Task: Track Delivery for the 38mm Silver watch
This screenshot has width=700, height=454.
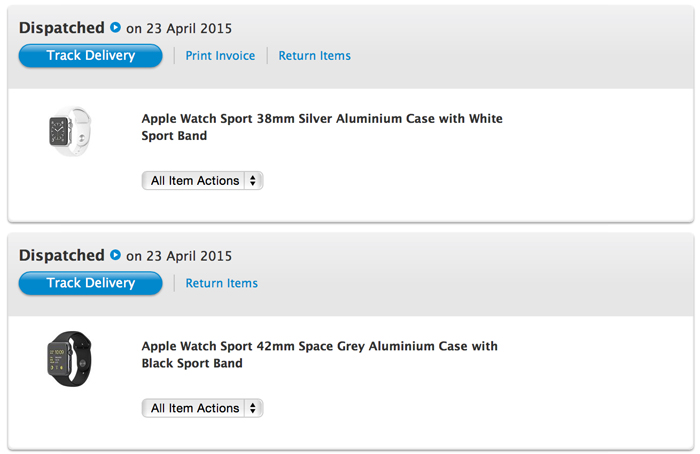Action: 91,55
